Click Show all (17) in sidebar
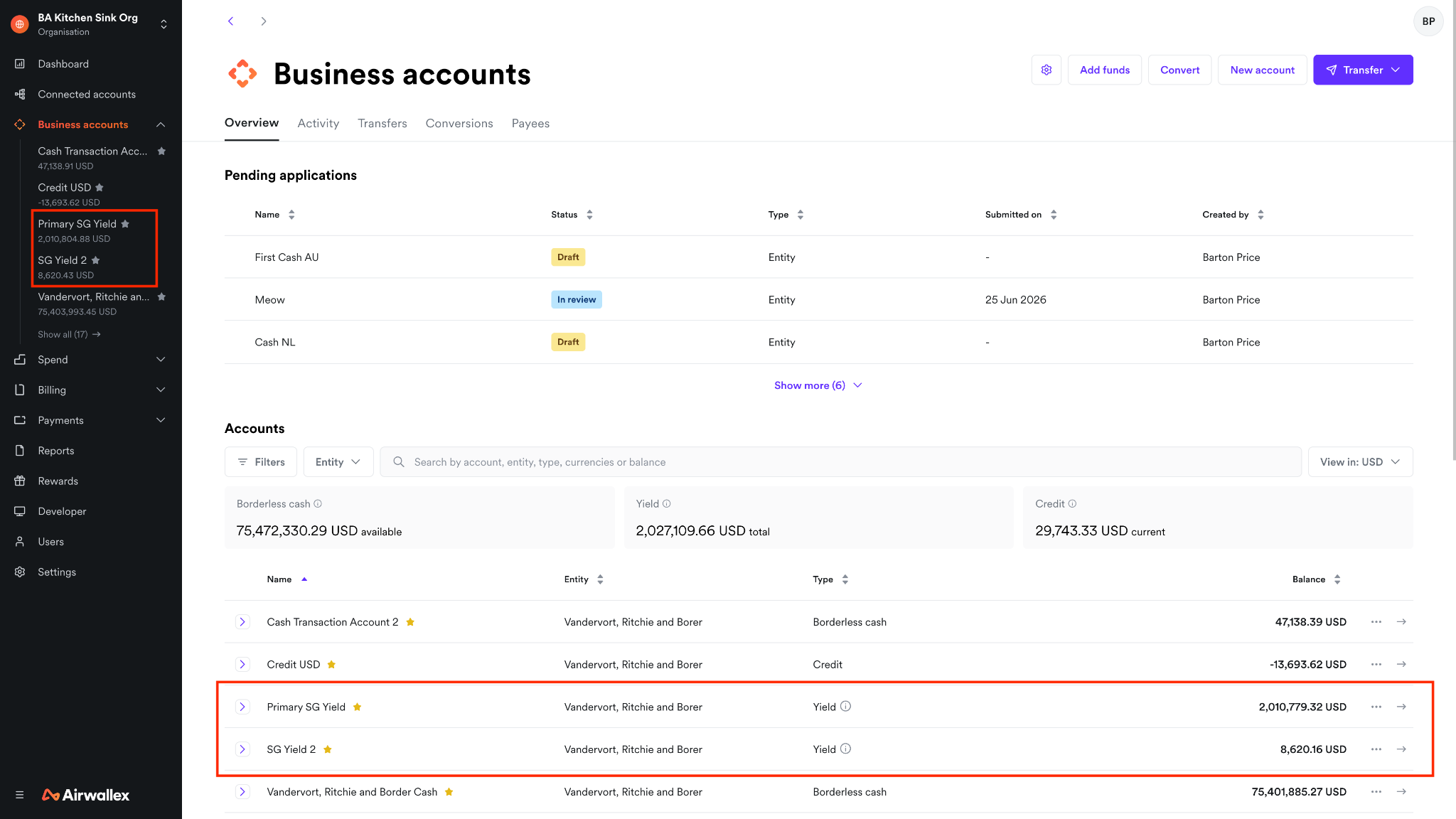1456x819 pixels. 69,334
